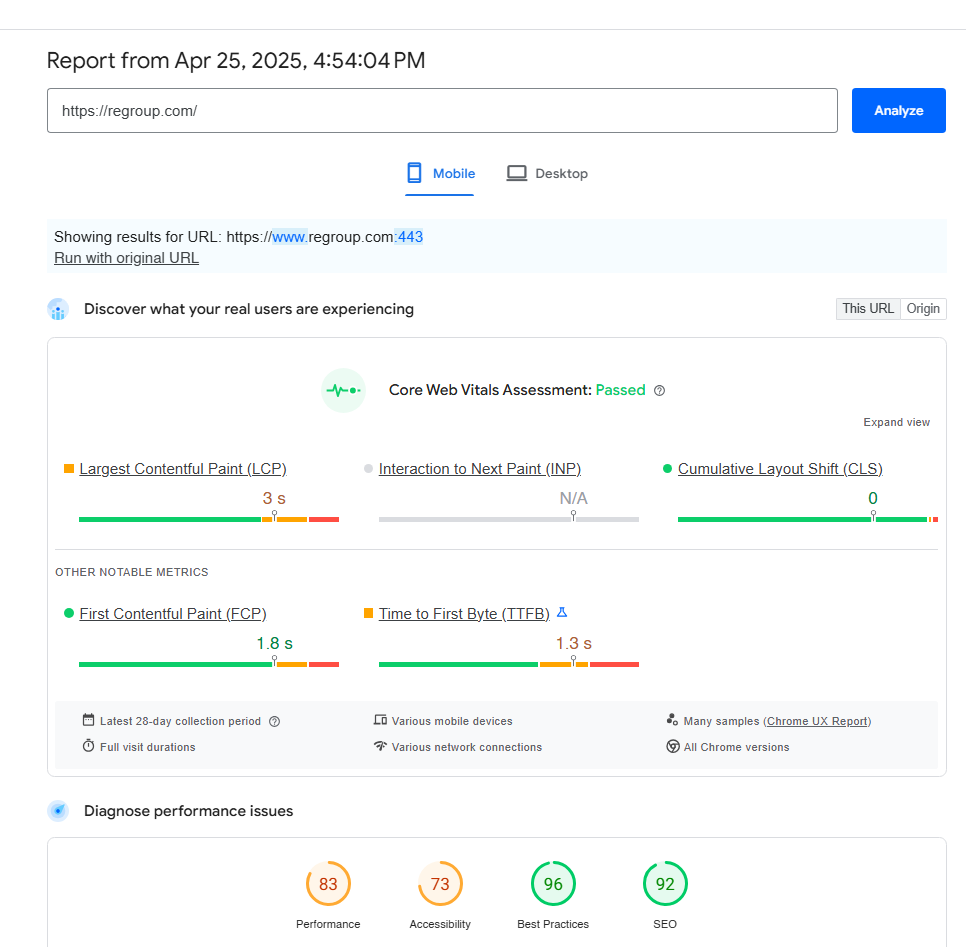966x947 pixels.
Task: Click the Various mobile devices text
Action: pos(452,721)
